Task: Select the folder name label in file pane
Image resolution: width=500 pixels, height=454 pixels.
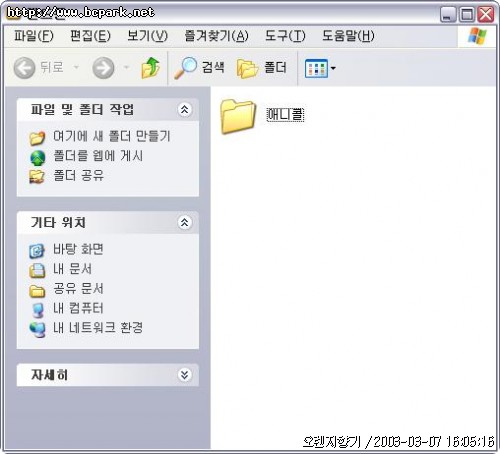Action: pyautogui.click(x=285, y=114)
